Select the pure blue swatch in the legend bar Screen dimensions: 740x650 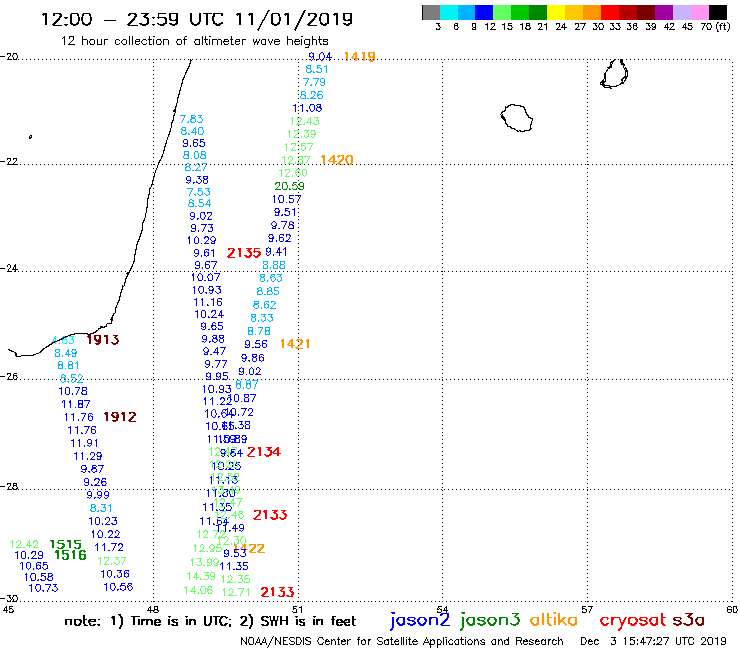[x=484, y=12]
